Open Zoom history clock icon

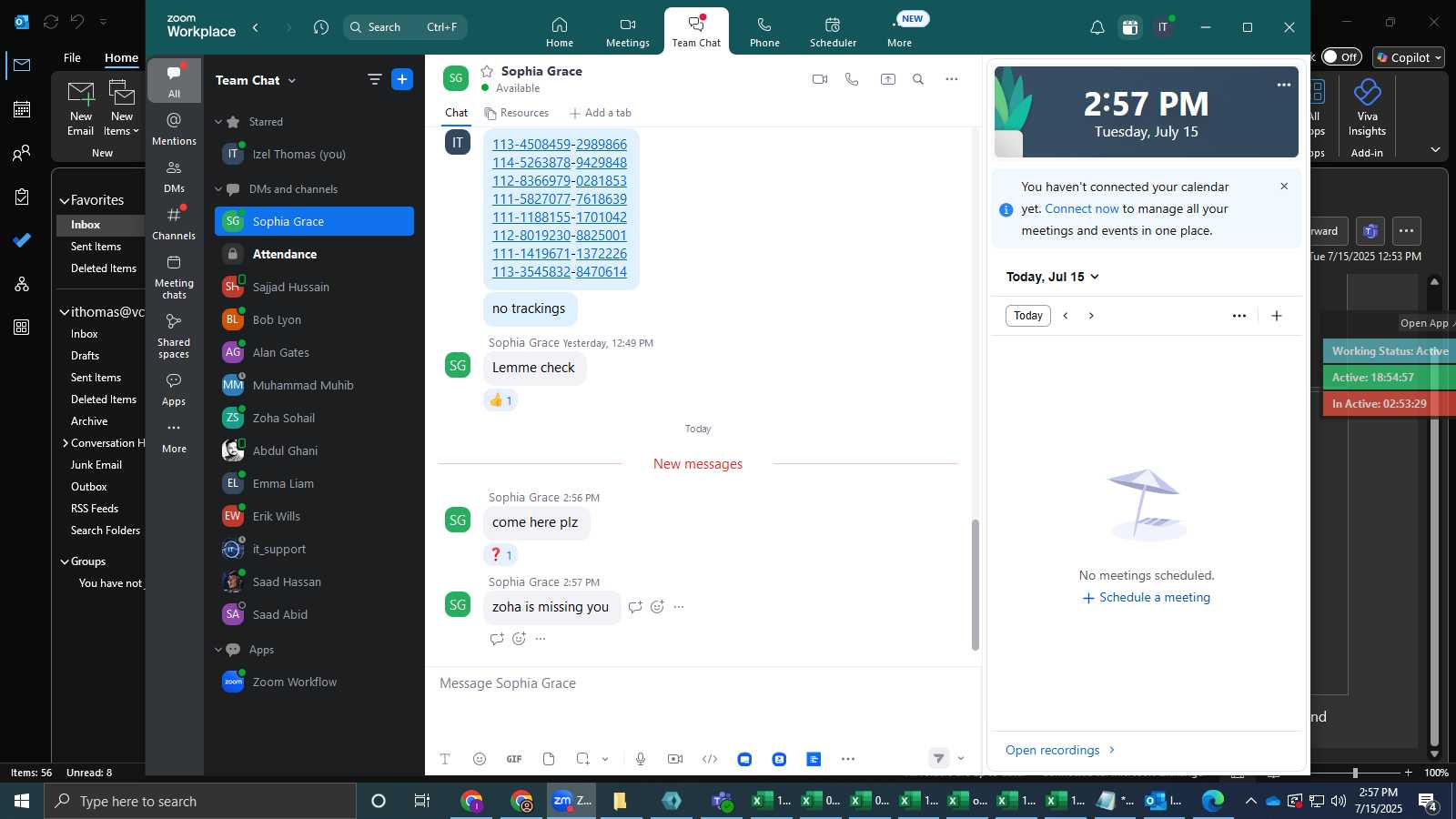click(320, 27)
